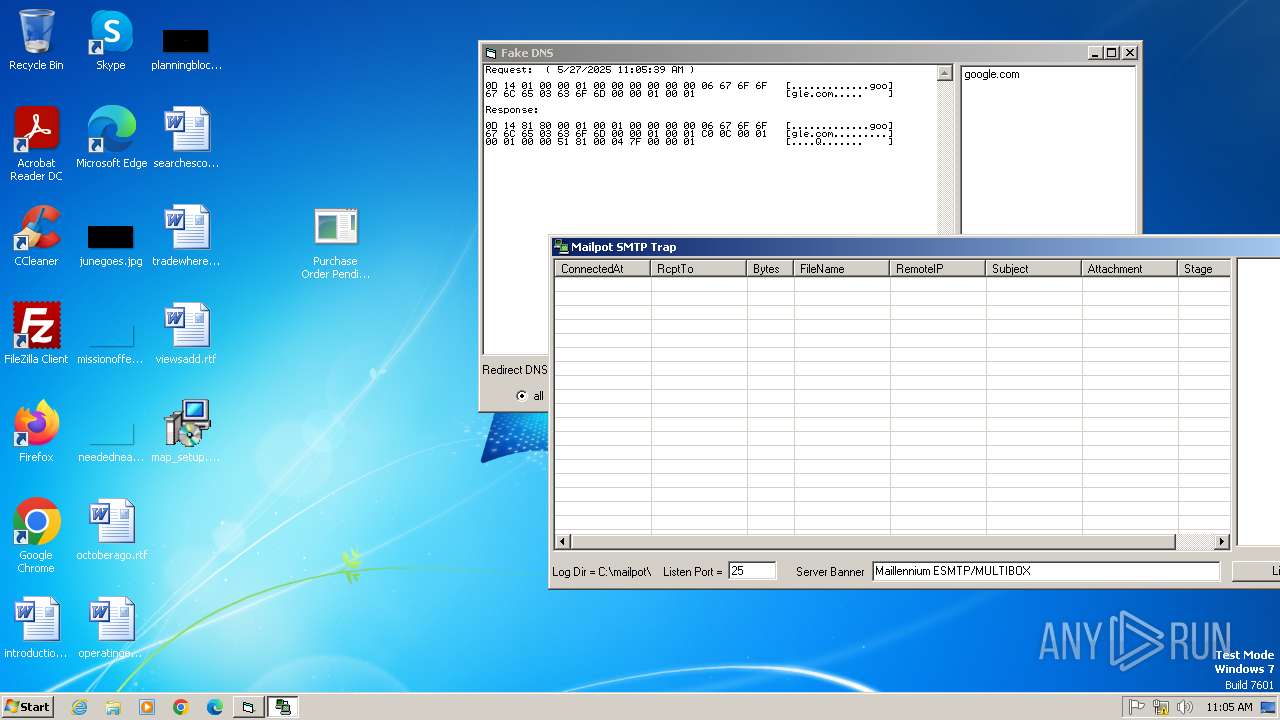Screen dimensions: 1280x720
Task: Sort by the Subject column header
Action: pos(1034,269)
